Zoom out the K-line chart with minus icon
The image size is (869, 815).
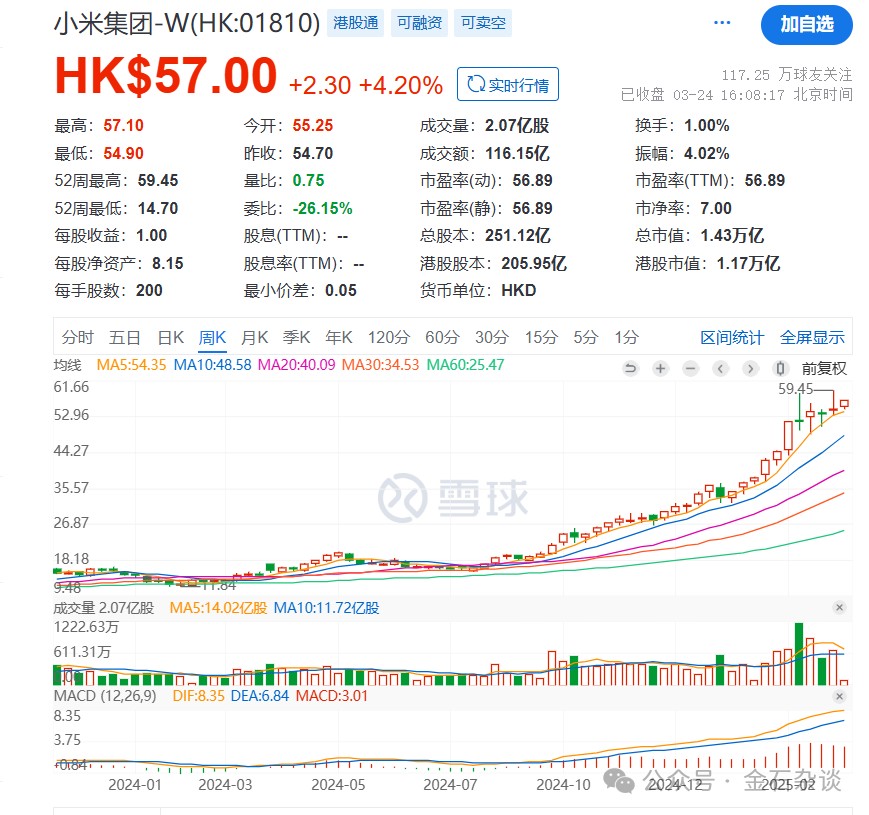[691, 368]
